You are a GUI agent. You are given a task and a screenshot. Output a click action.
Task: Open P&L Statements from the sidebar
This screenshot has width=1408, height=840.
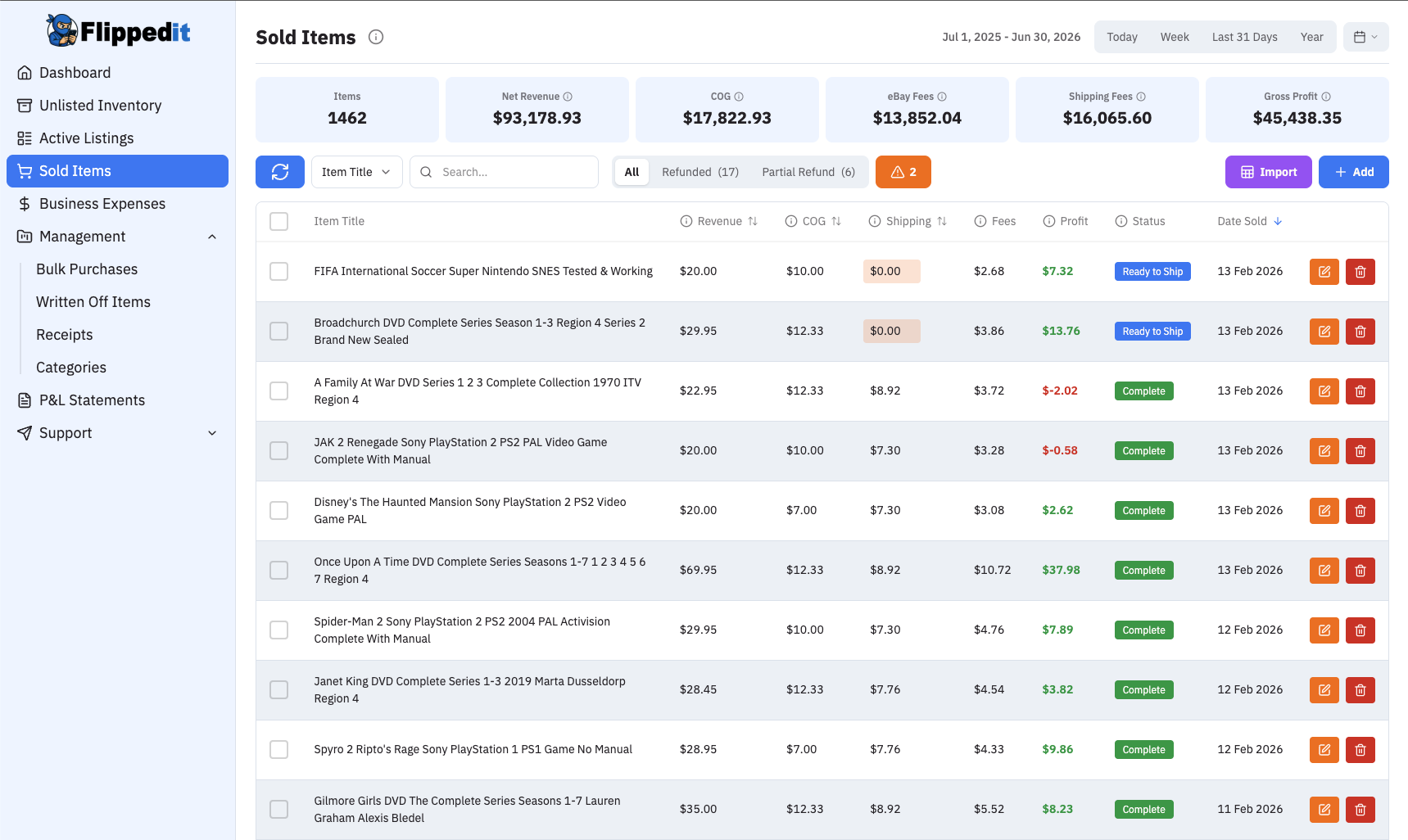93,400
